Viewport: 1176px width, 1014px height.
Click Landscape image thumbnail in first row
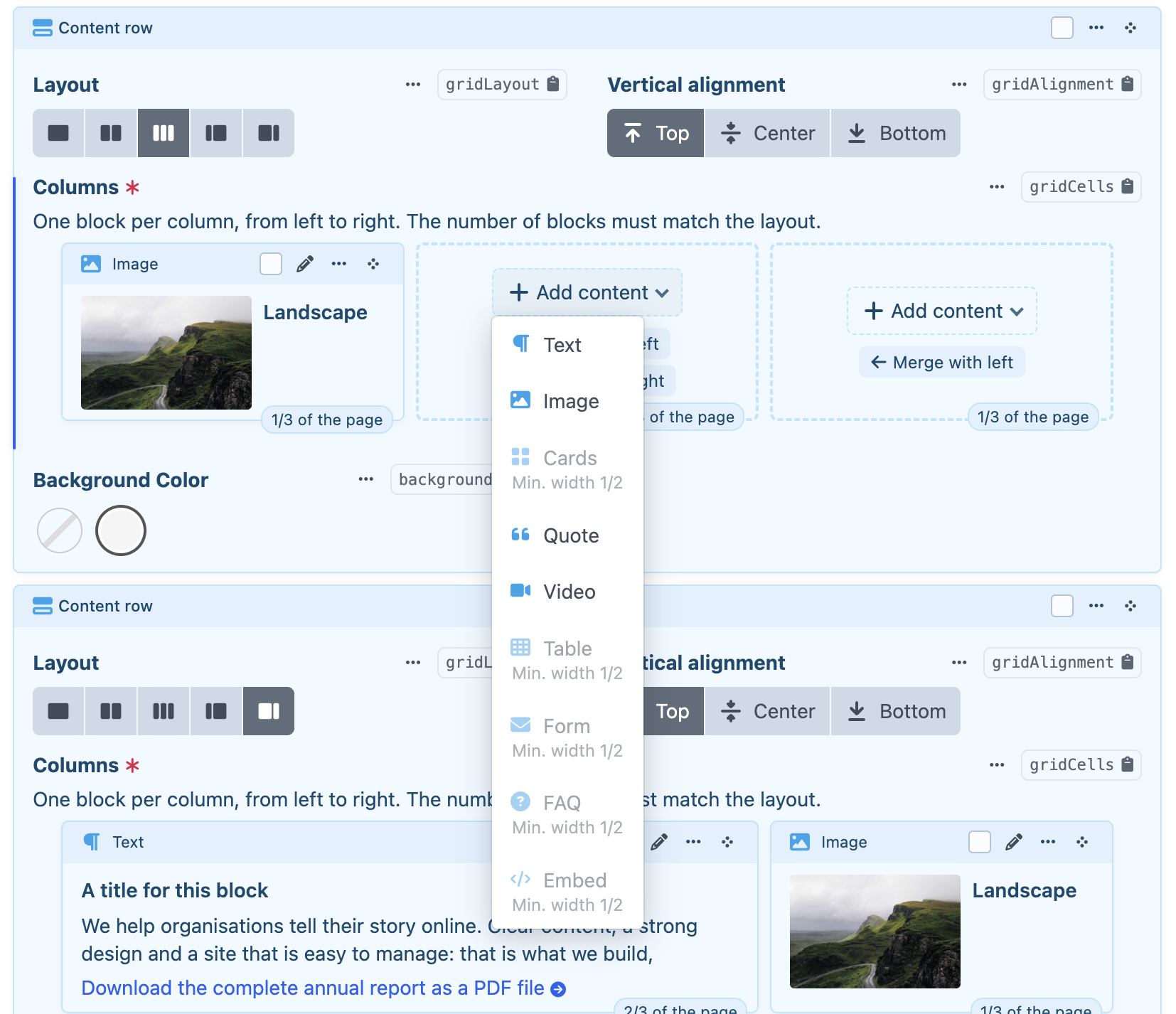[166, 353]
